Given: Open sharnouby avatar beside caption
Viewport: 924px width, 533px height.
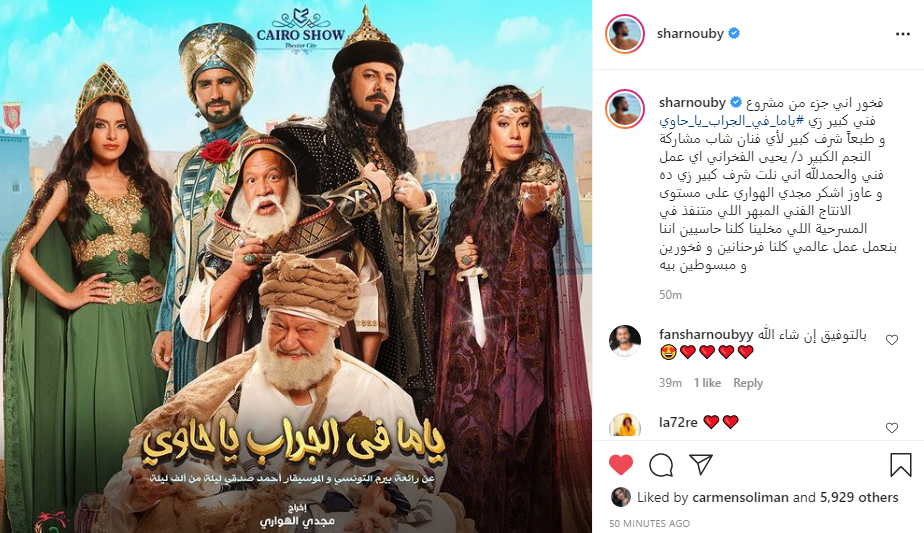Looking at the screenshot, I should point(625,108).
